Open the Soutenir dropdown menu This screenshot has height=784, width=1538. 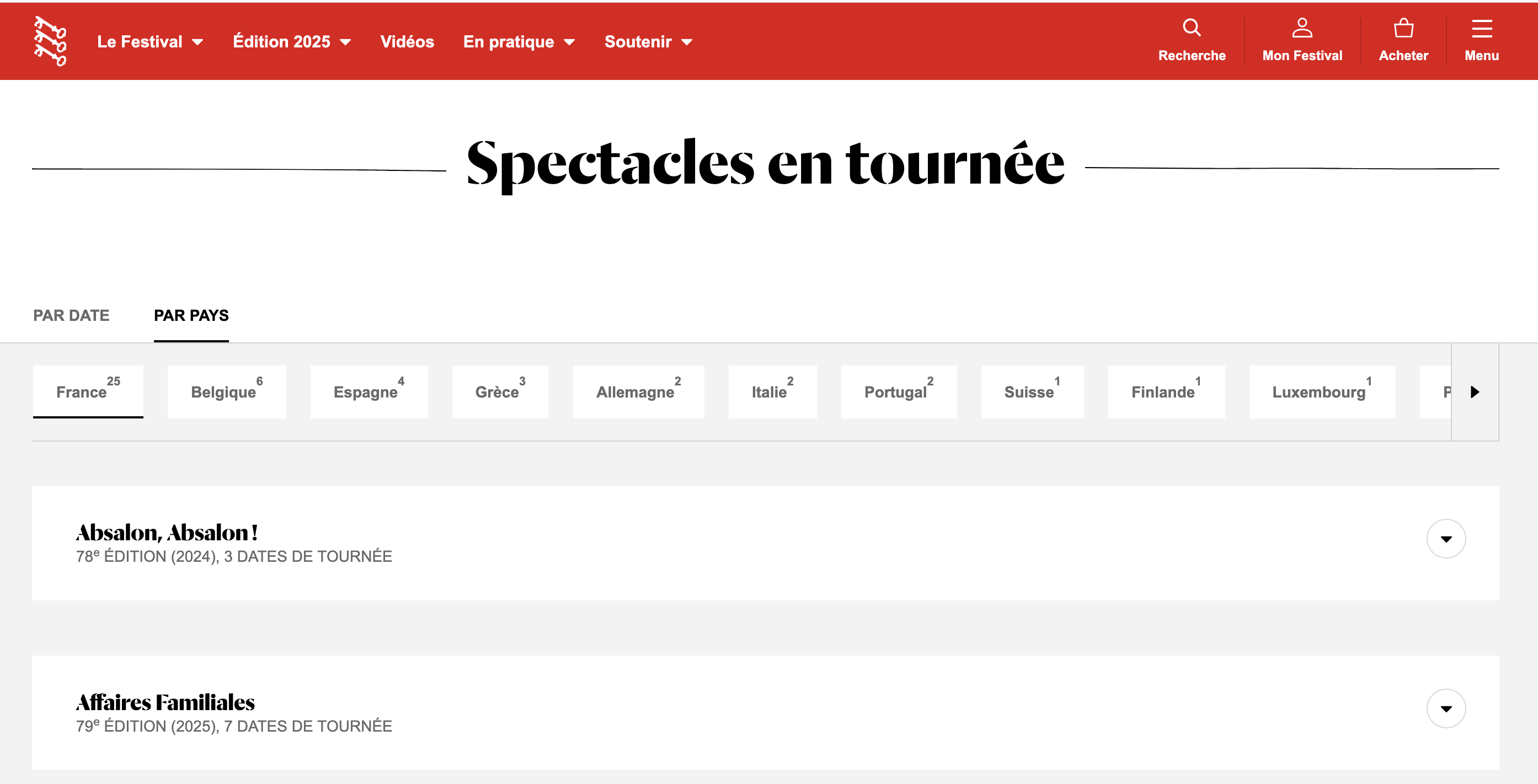click(x=648, y=42)
